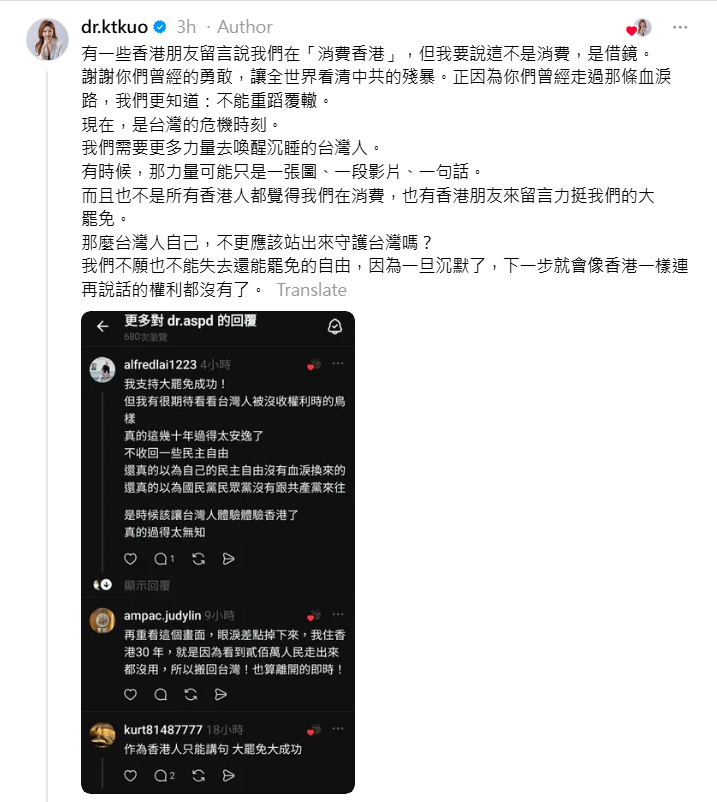Expand hidden replies with the 顯示回覆 arrow
The image size is (717, 802).
pos(106,585)
